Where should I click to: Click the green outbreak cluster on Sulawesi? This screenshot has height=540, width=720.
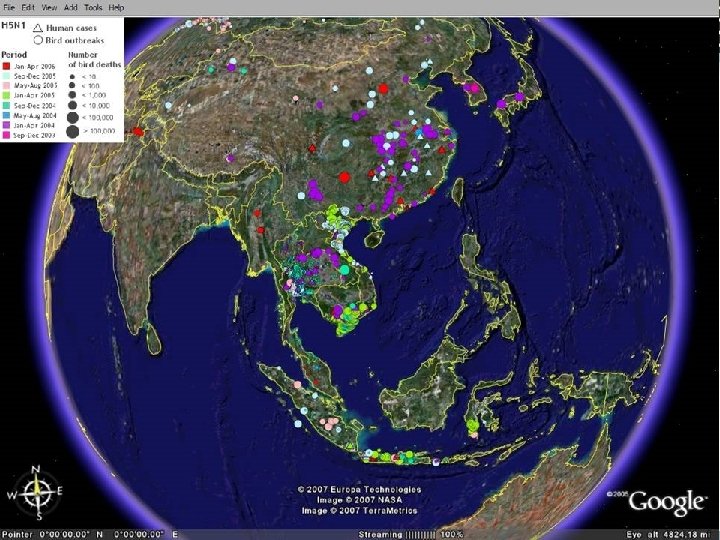click(x=472, y=425)
